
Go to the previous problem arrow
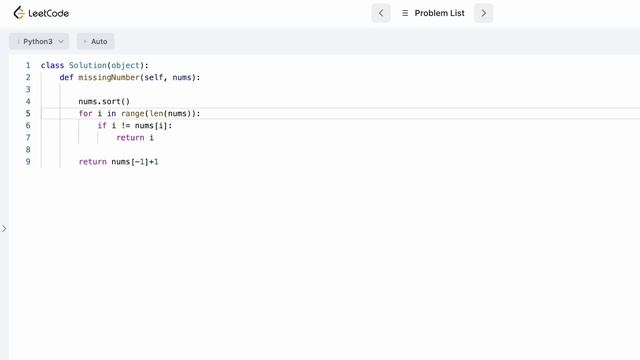(381, 13)
